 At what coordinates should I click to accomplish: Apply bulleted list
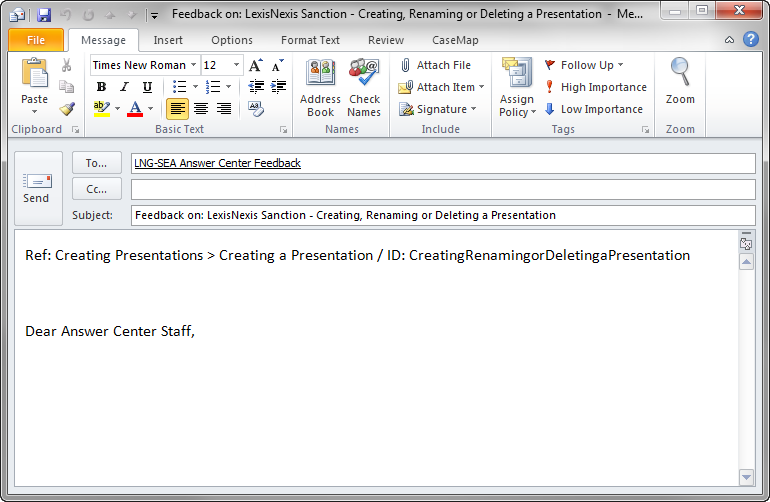point(179,87)
